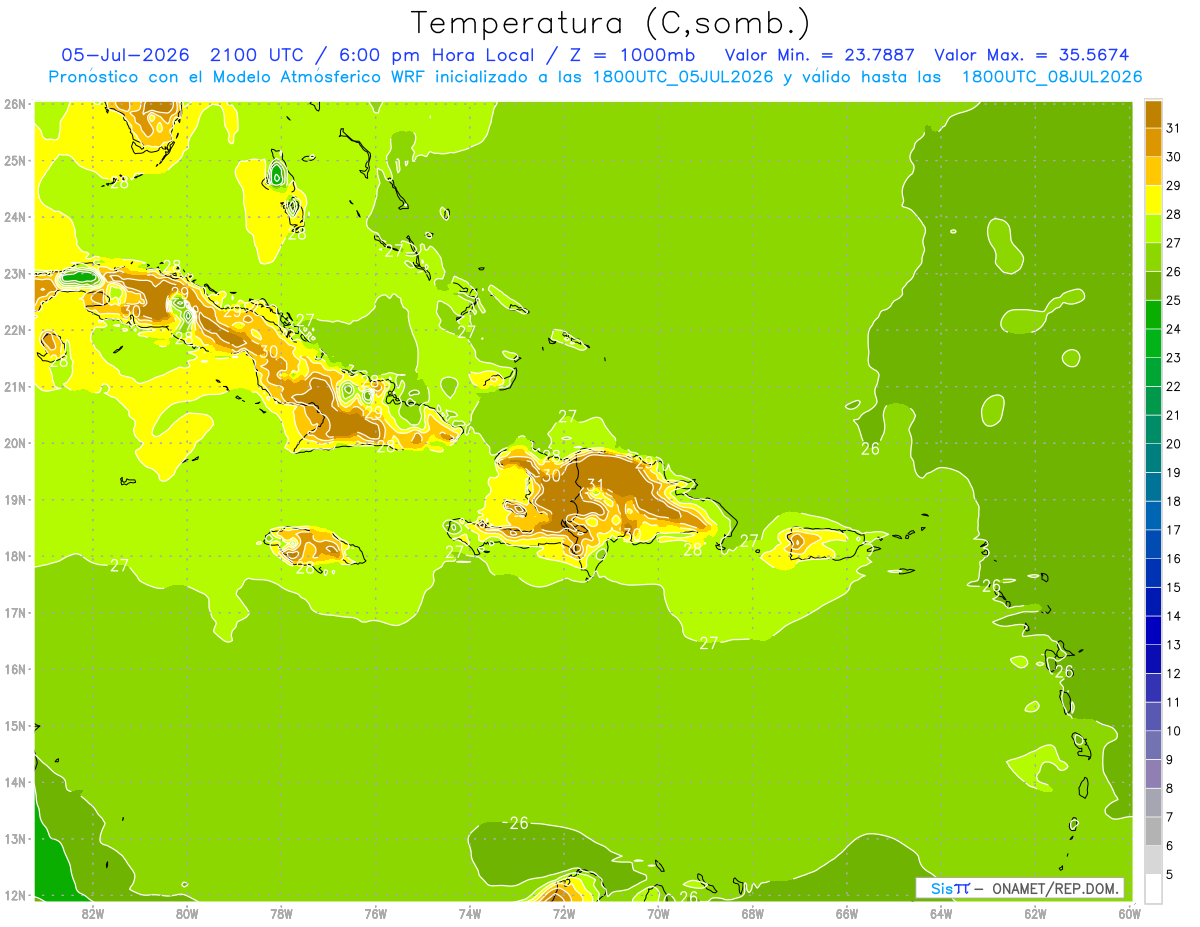Click the '66W' longitude axis label
The width and height of the screenshot is (1200, 927).
click(847, 913)
